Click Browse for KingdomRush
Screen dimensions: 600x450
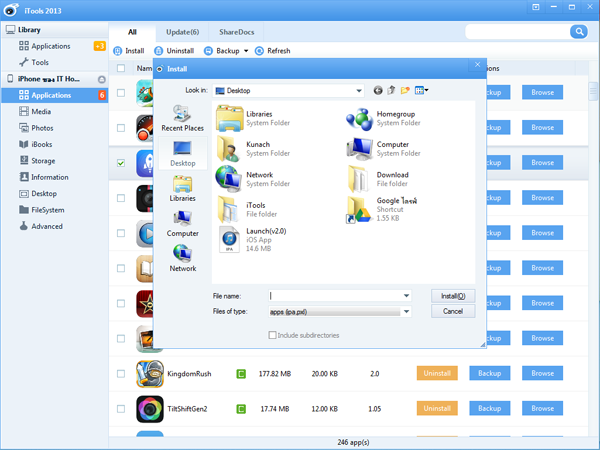point(542,373)
